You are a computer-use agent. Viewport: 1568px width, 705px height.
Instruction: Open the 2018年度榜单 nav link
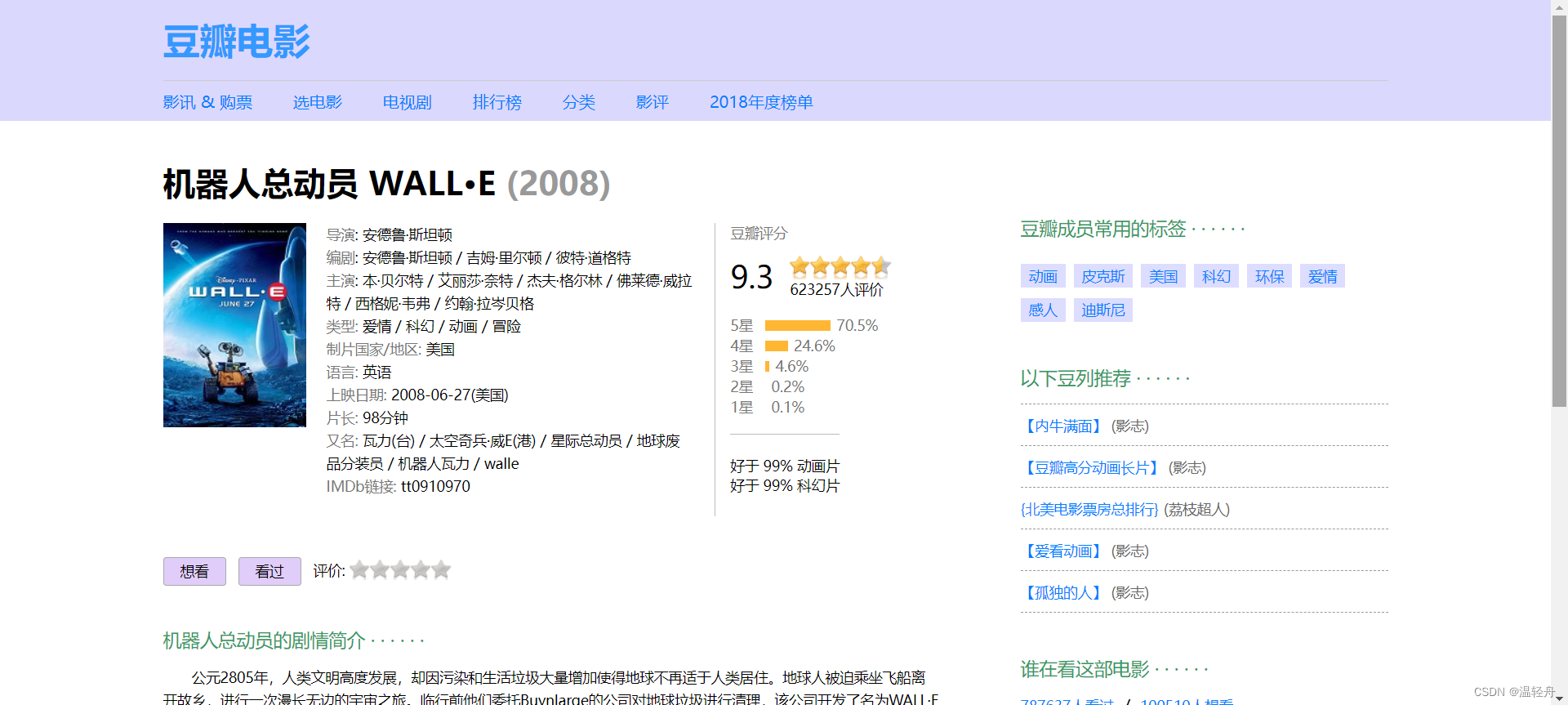click(x=761, y=102)
